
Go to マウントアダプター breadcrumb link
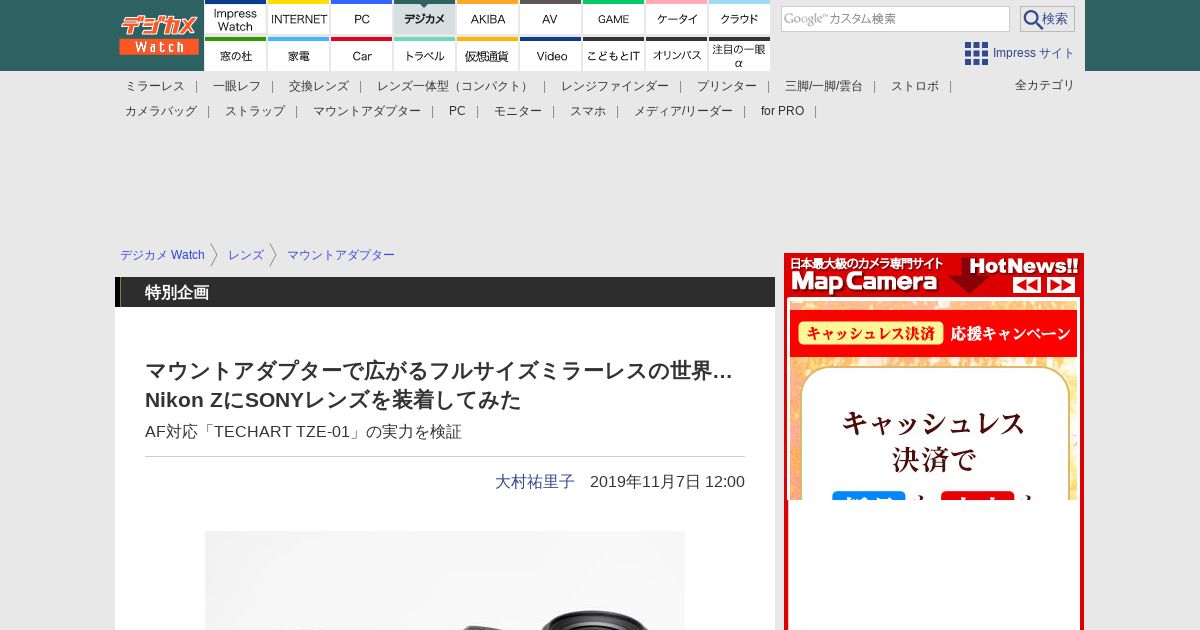341,255
